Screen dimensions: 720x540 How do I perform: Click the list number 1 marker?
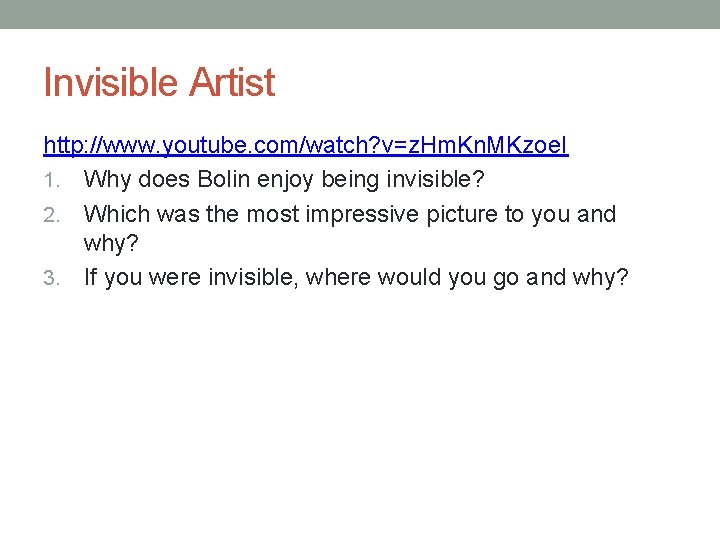coord(51,181)
